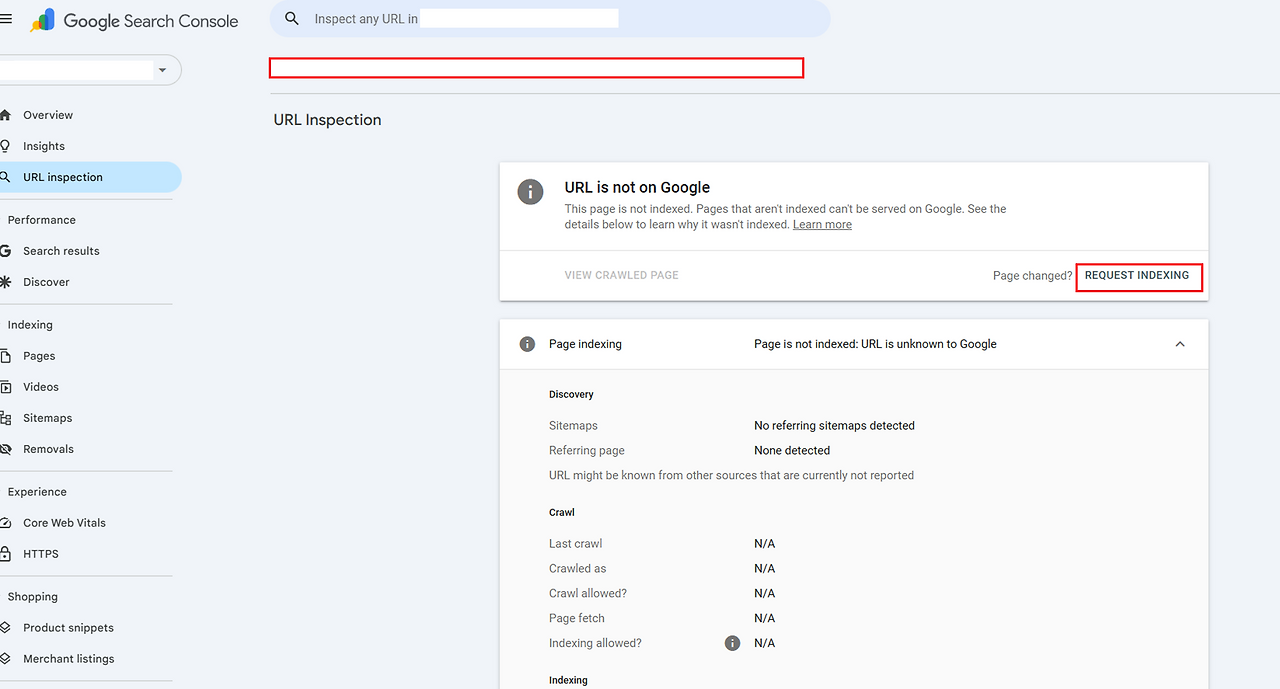Click the VIEW CRAWLED PAGE button
Screen dimensions: 1280x689
621,275
